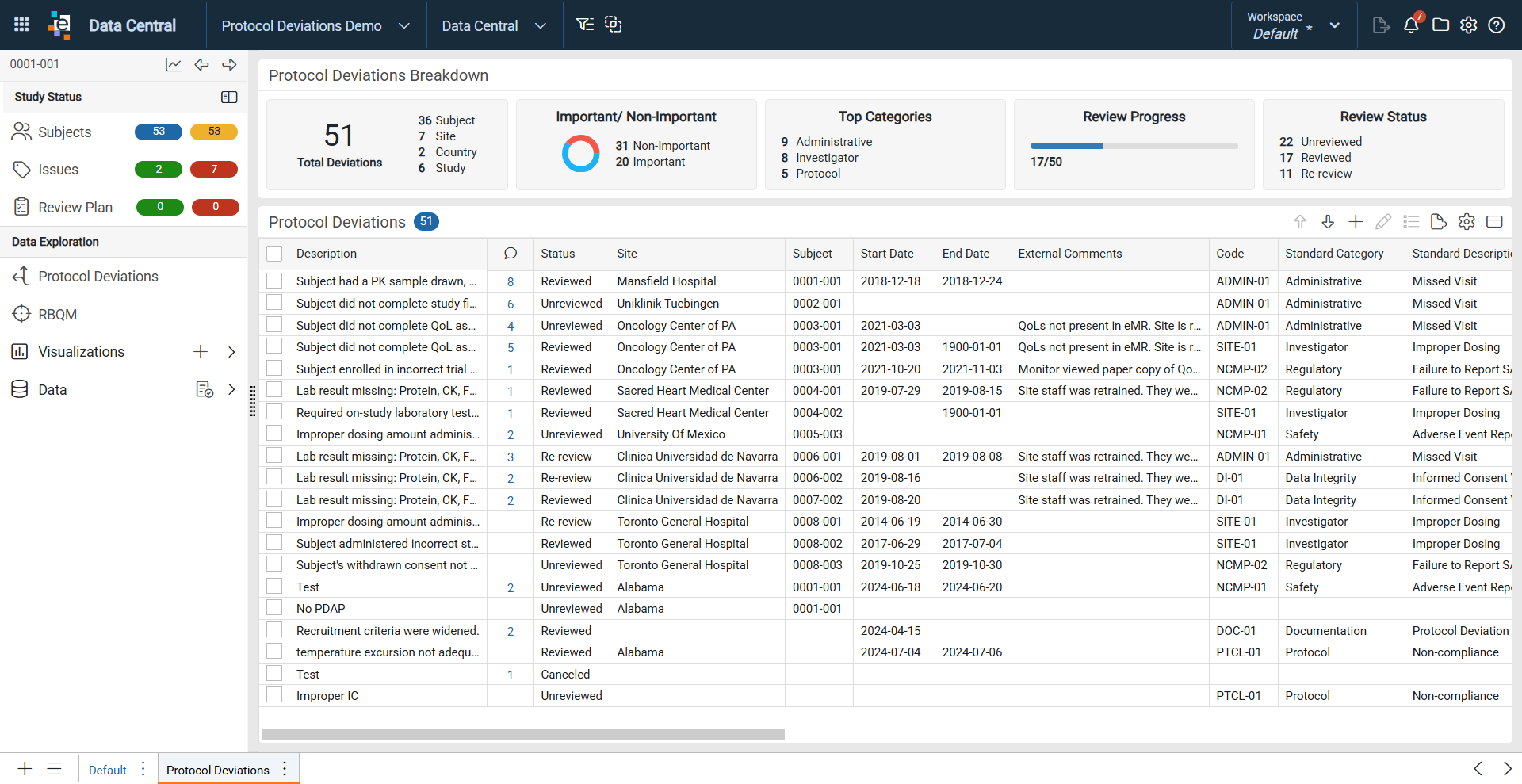Open global settings gear in top bar

coord(1469,25)
